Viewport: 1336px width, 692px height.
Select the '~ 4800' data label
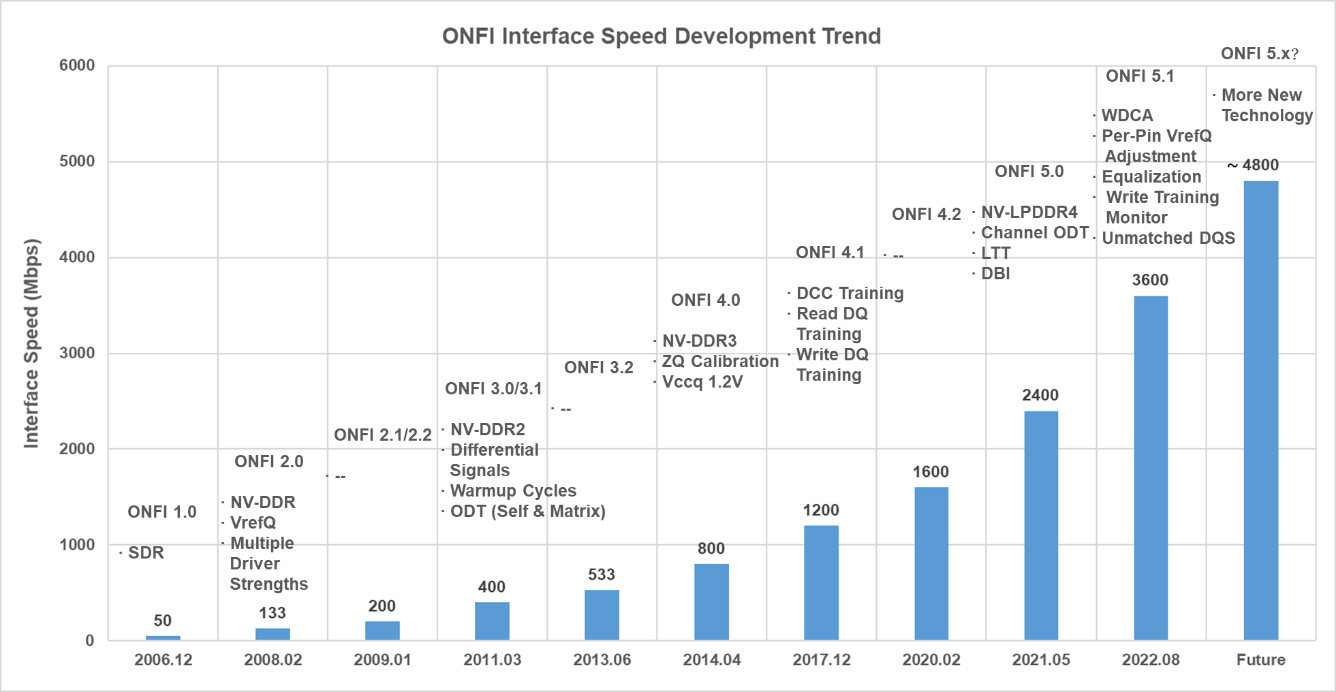(1254, 165)
